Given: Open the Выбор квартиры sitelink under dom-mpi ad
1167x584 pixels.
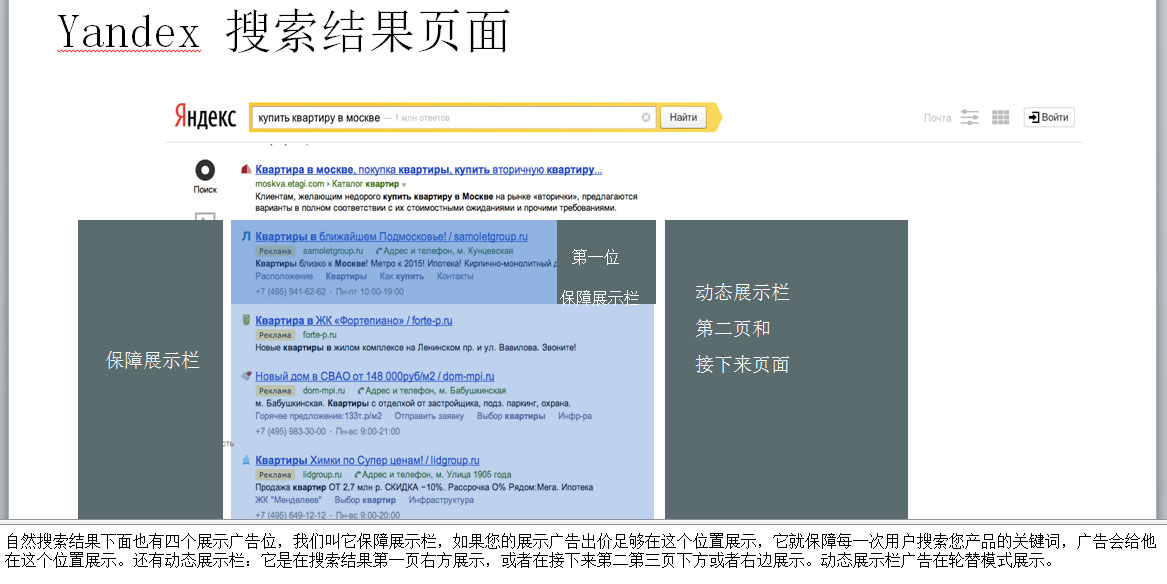Looking at the screenshot, I should (511, 416).
